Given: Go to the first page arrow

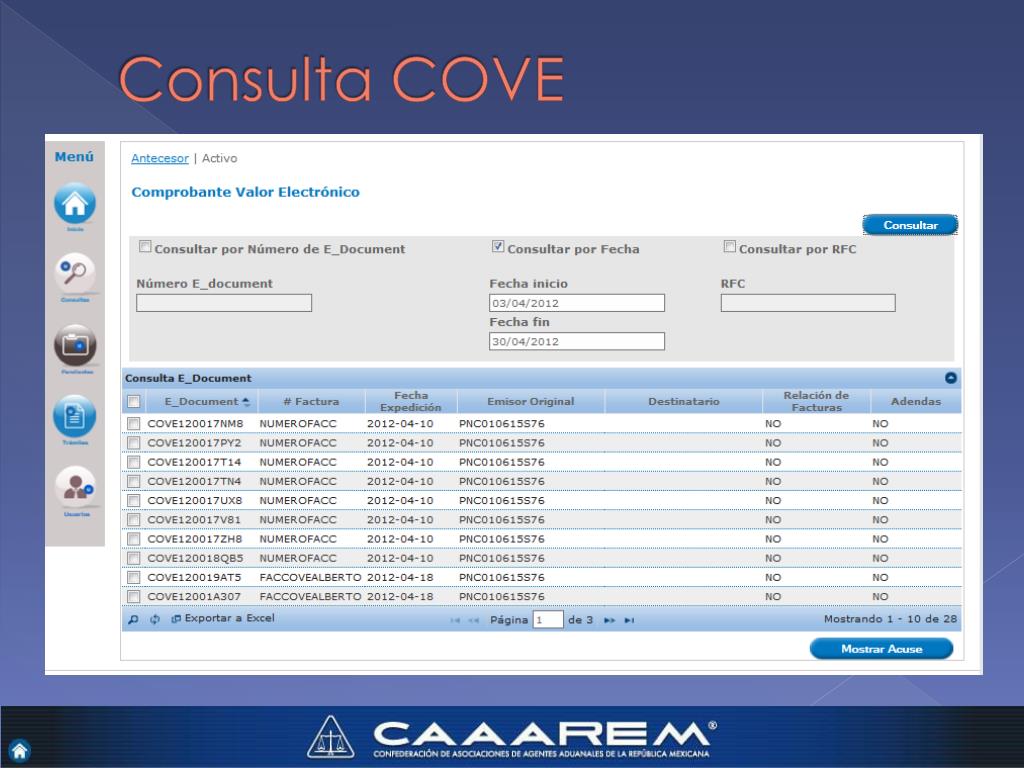Looking at the screenshot, I should pos(455,620).
